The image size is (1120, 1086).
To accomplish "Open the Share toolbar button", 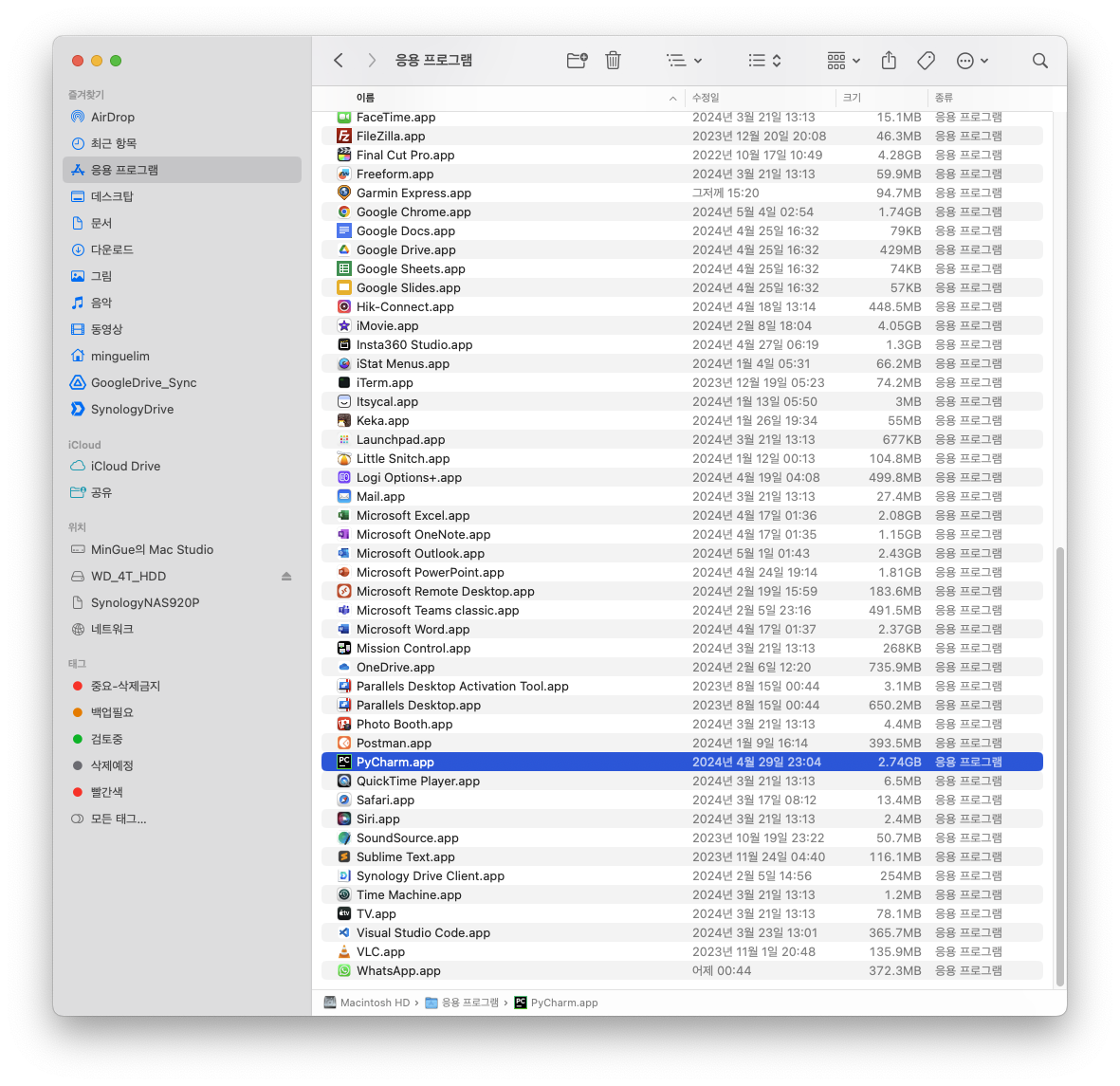I will pos(889,60).
